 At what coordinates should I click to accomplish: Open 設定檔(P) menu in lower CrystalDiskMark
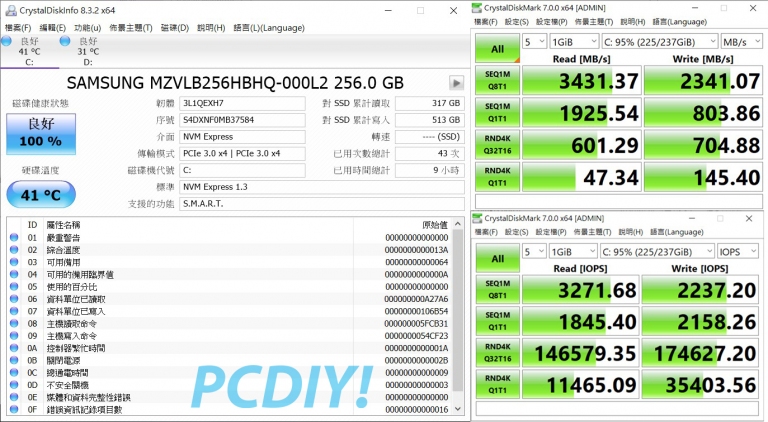(x=551, y=232)
